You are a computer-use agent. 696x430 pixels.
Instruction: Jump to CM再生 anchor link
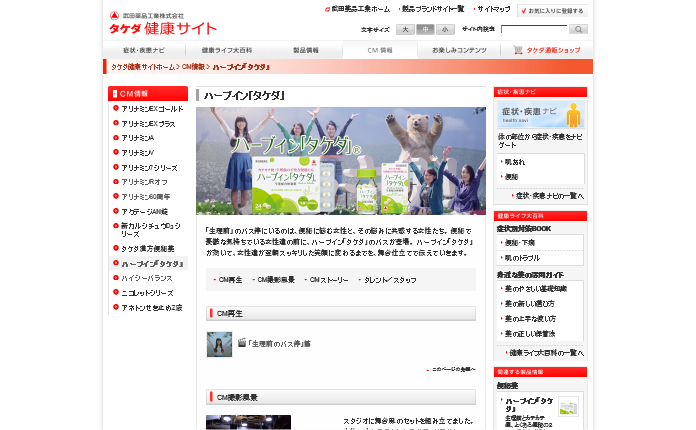click(x=230, y=280)
